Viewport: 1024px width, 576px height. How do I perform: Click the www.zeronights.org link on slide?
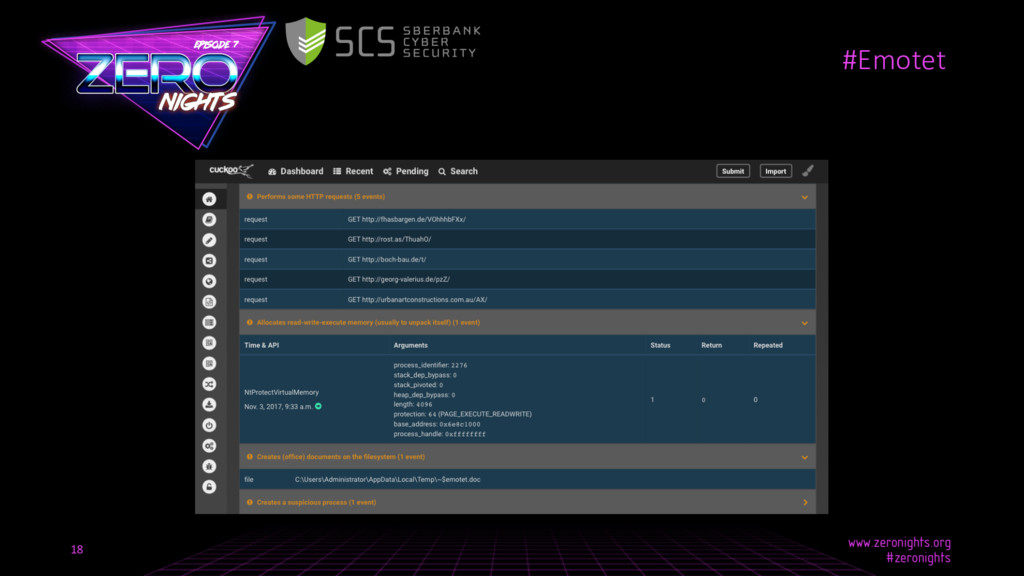click(899, 543)
